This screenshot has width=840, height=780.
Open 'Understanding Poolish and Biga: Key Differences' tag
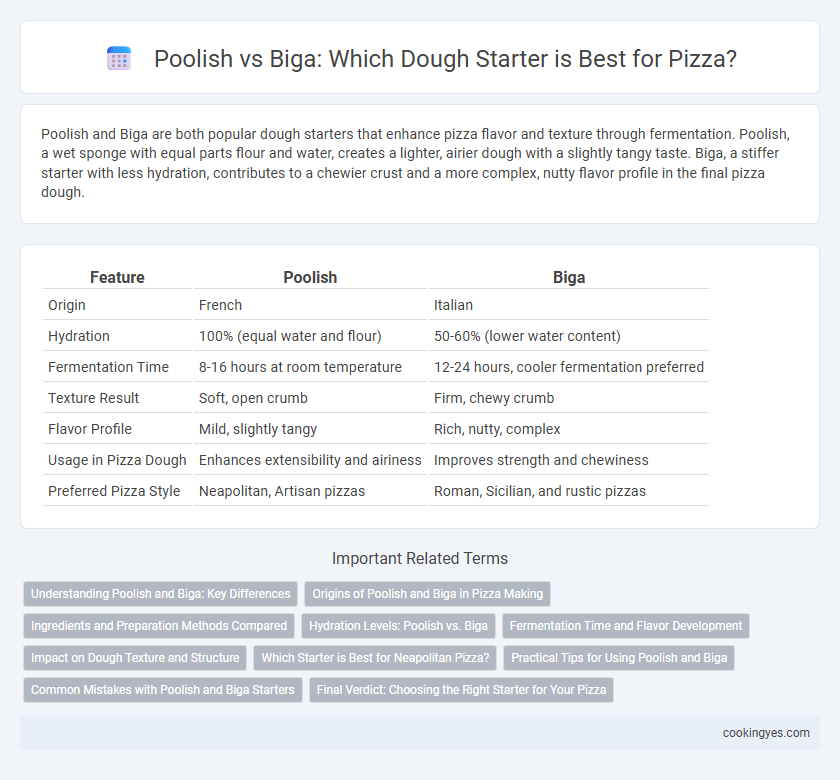[x=161, y=594]
